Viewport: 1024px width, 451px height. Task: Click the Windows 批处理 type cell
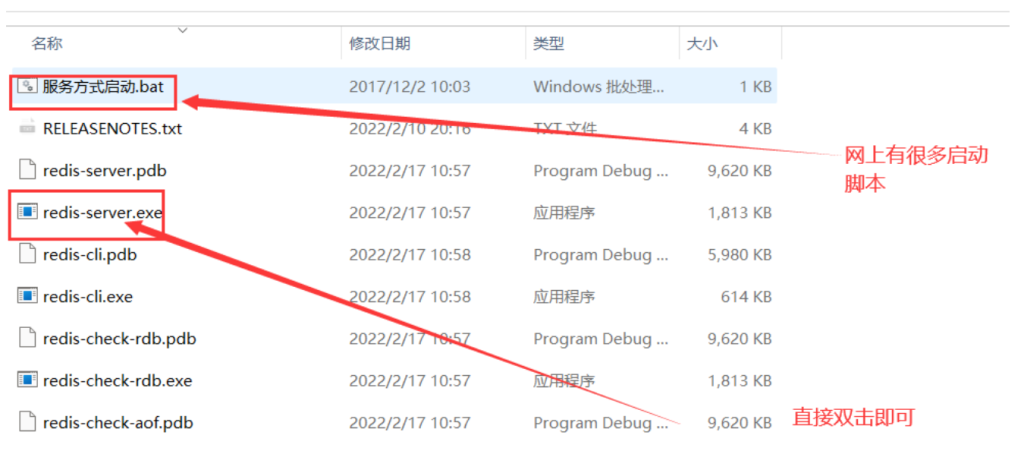click(x=599, y=86)
